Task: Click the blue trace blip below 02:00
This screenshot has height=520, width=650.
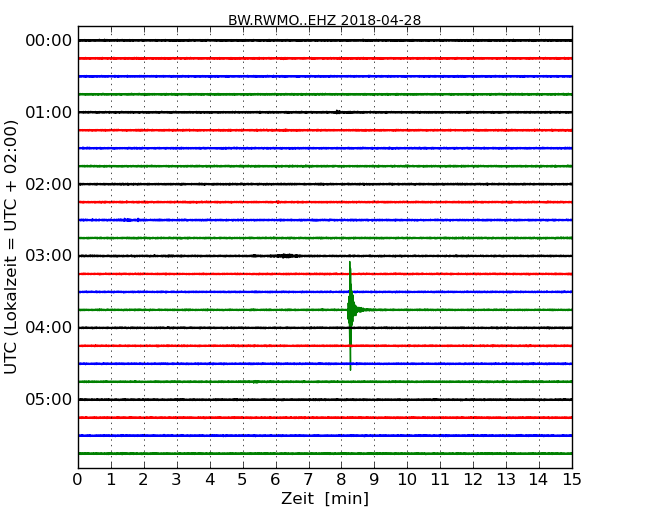Action: pos(131,220)
